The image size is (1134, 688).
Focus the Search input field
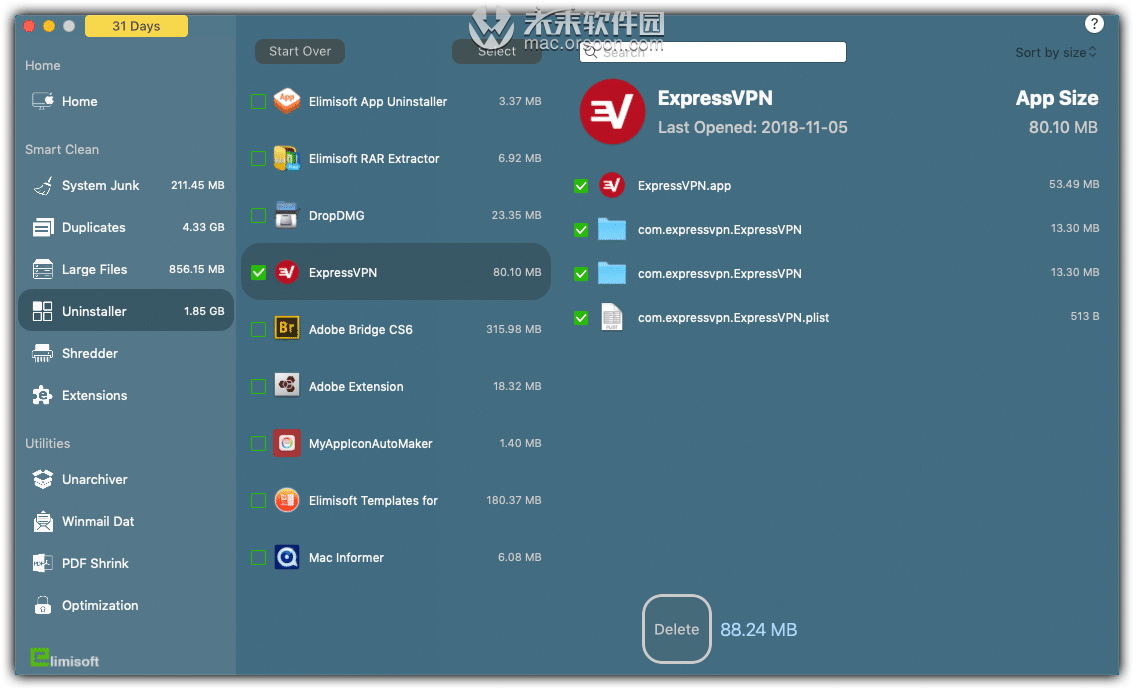coord(713,52)
